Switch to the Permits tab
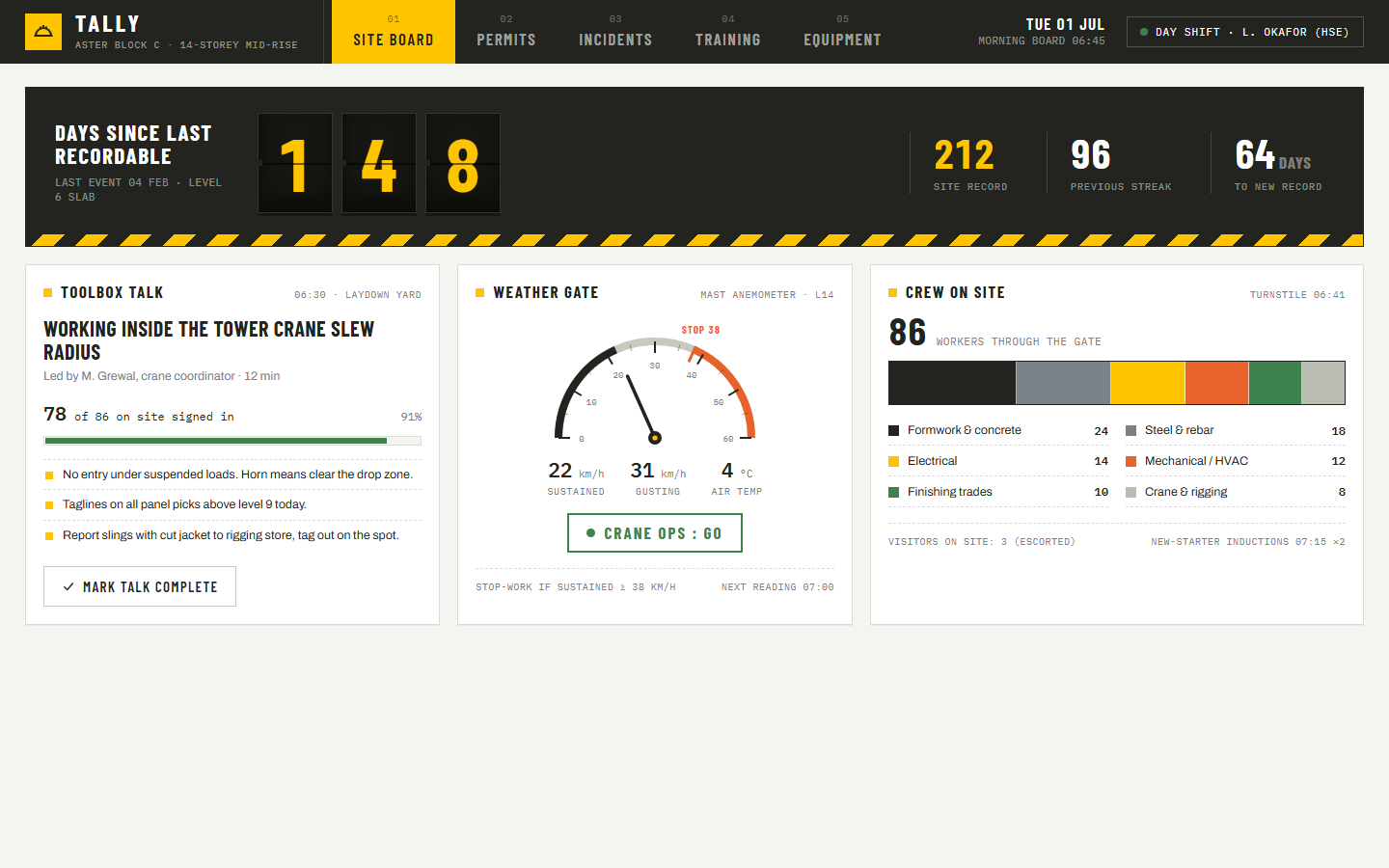This screenshot has height=868, width=1389. pyautogui.click(x=506, y=32)
